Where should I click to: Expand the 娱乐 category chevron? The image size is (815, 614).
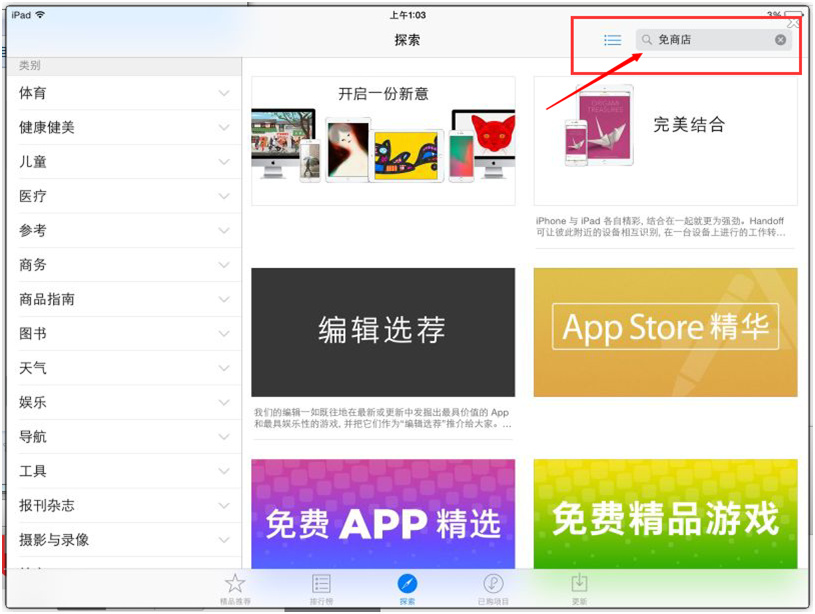pyautogui.click(x=224, y=402)
